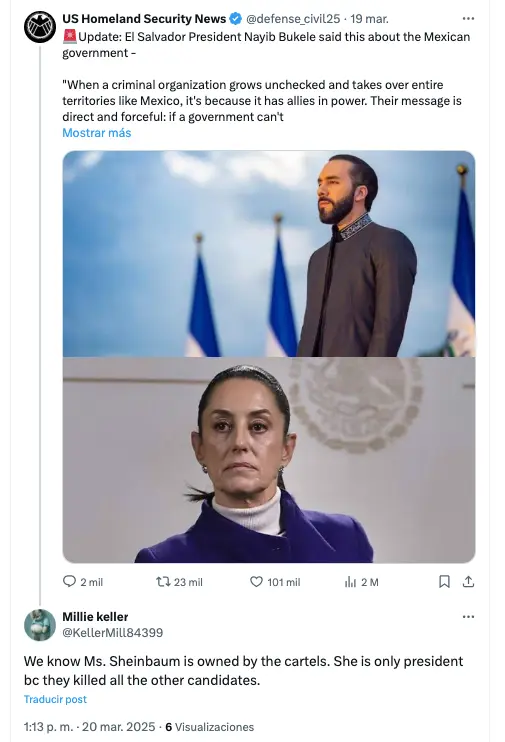Like the post via the heart icon

pyautogui.click(x=256, y=582)
